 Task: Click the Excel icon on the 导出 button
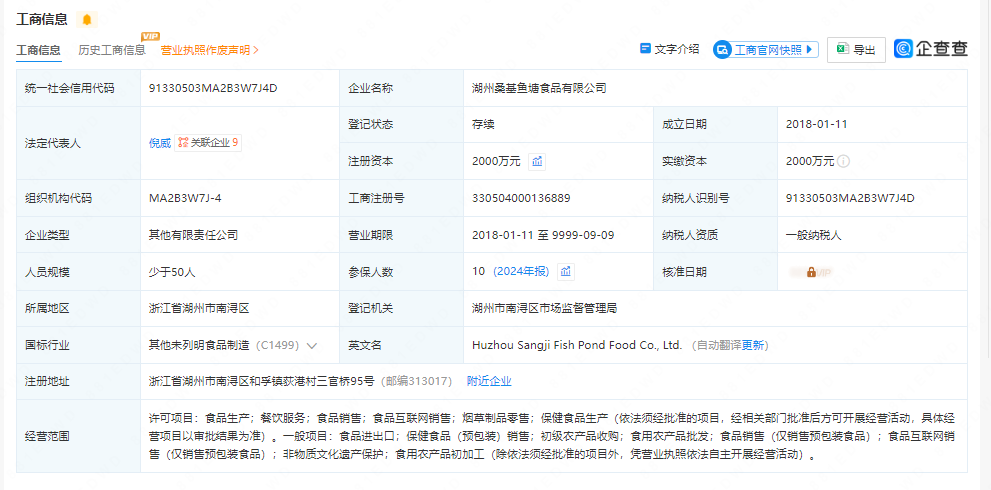(x=842, y=49)
